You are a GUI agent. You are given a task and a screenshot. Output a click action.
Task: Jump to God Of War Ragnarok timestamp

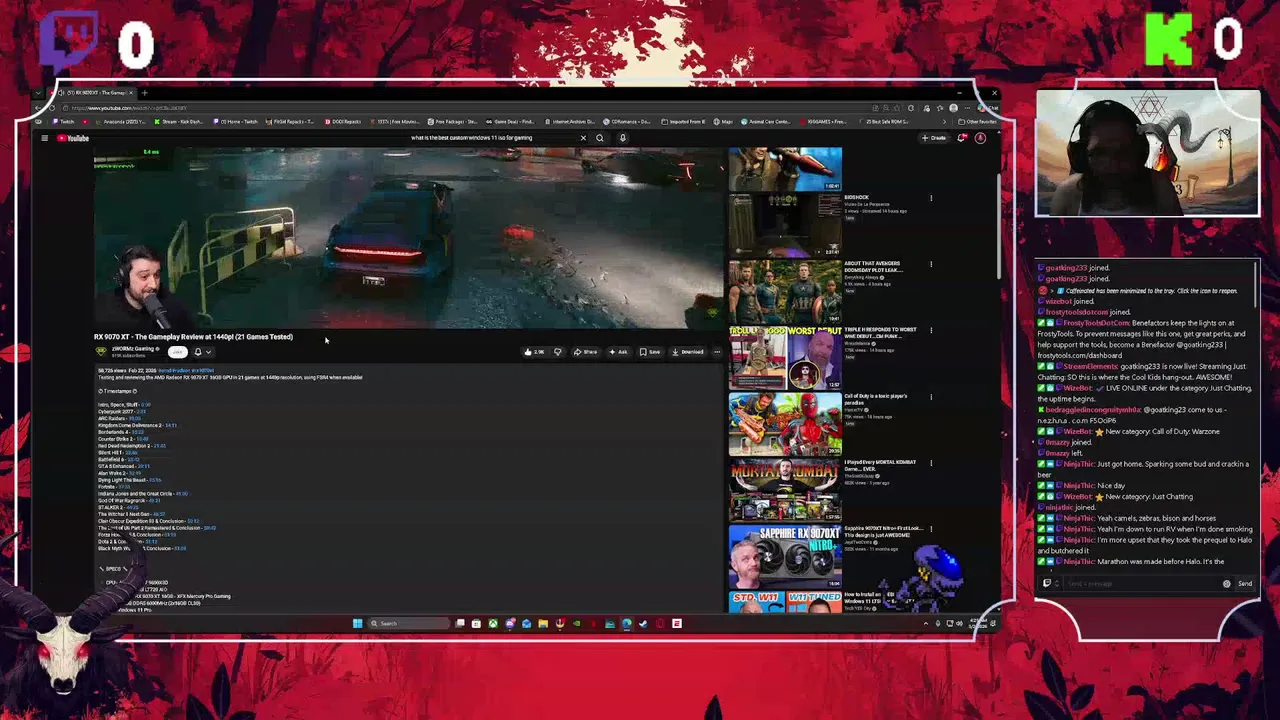[x=155, y=500]
